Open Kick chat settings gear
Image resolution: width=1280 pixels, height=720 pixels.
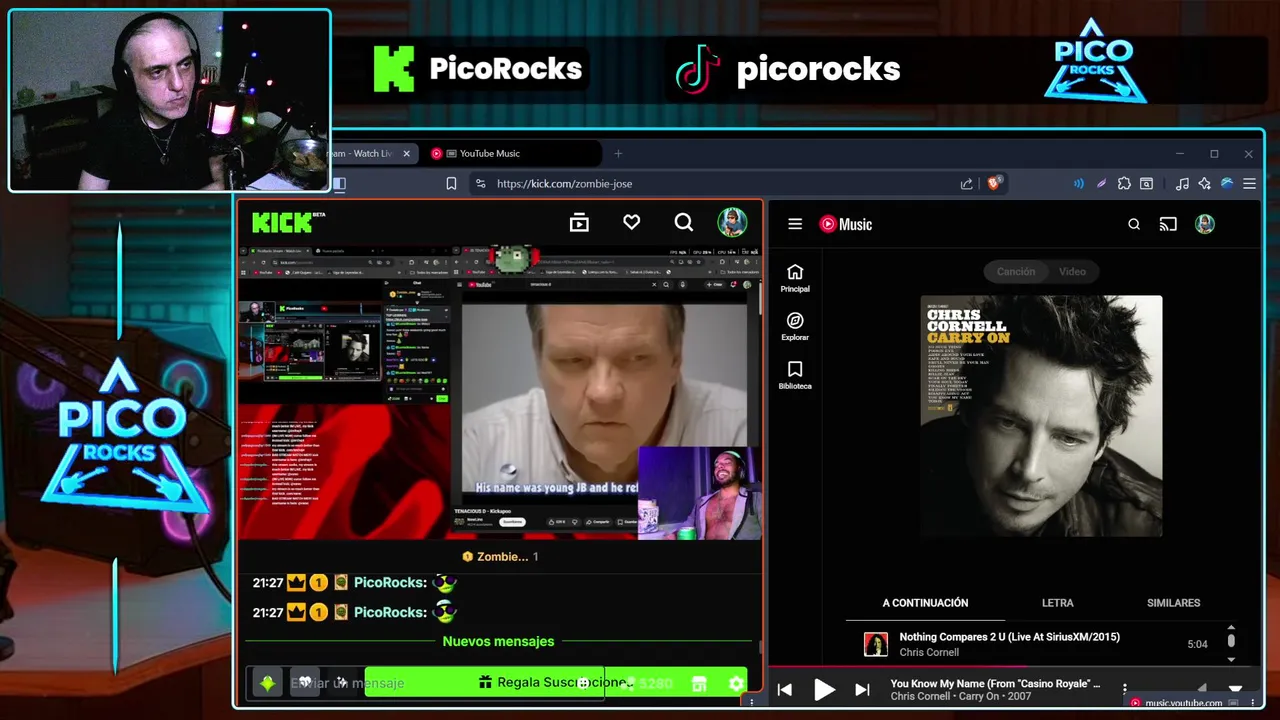[x=736, y=683]
